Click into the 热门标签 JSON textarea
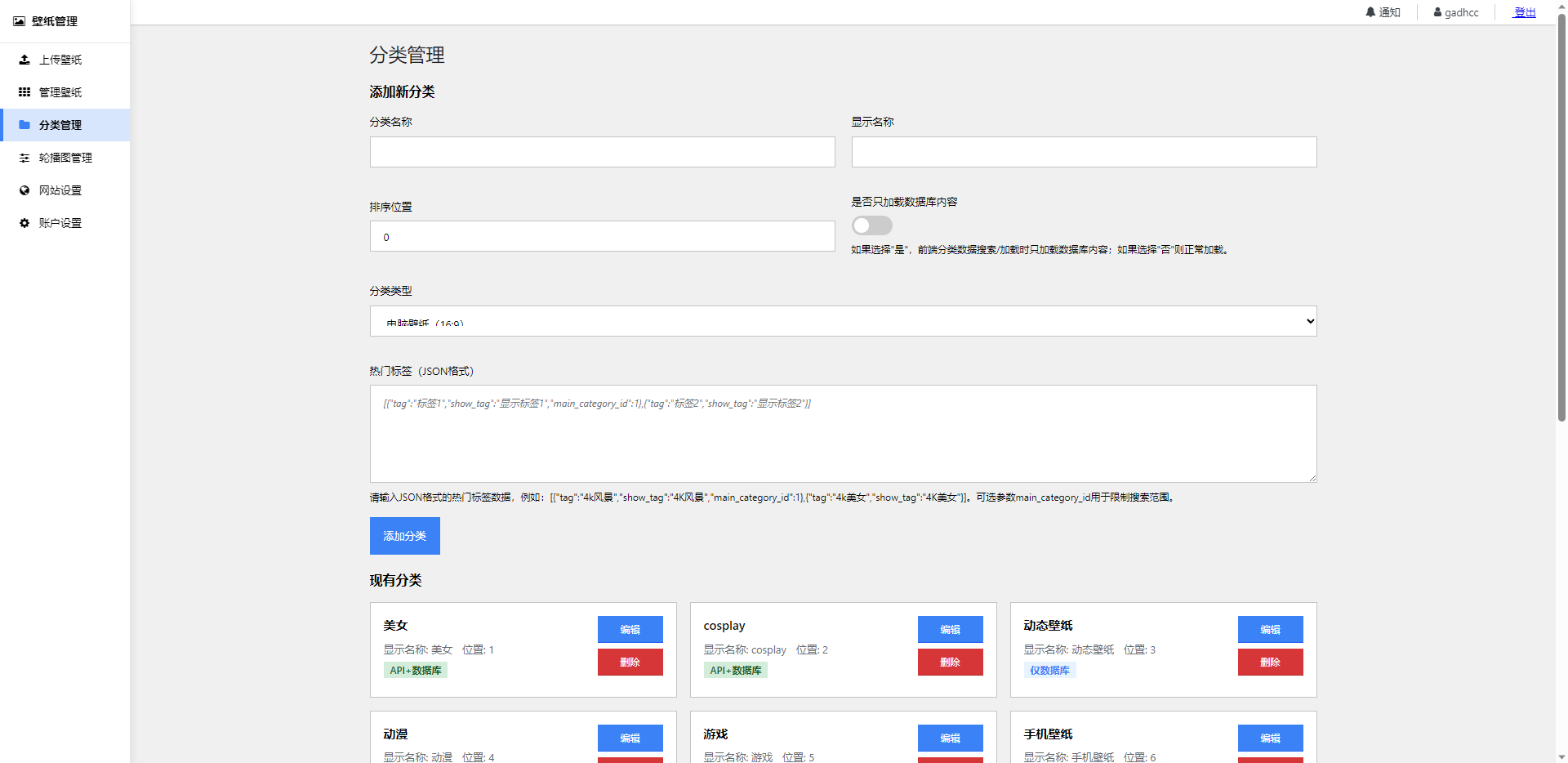Viewport: 1568px width, 763px height. pyautogui.click(x=843, y=433)
